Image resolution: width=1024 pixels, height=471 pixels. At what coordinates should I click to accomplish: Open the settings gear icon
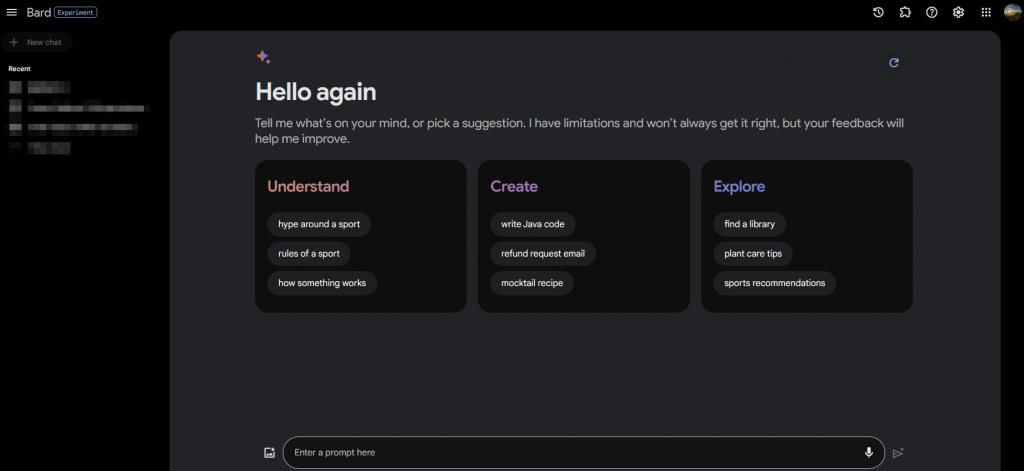pos(958,12)
